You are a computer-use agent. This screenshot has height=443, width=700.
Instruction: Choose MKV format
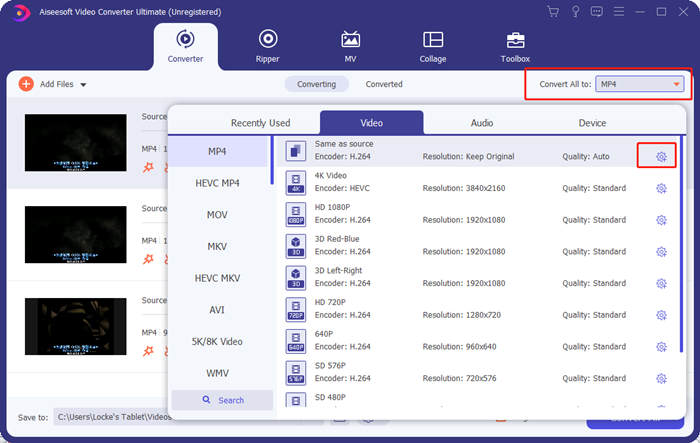(217, 247)
